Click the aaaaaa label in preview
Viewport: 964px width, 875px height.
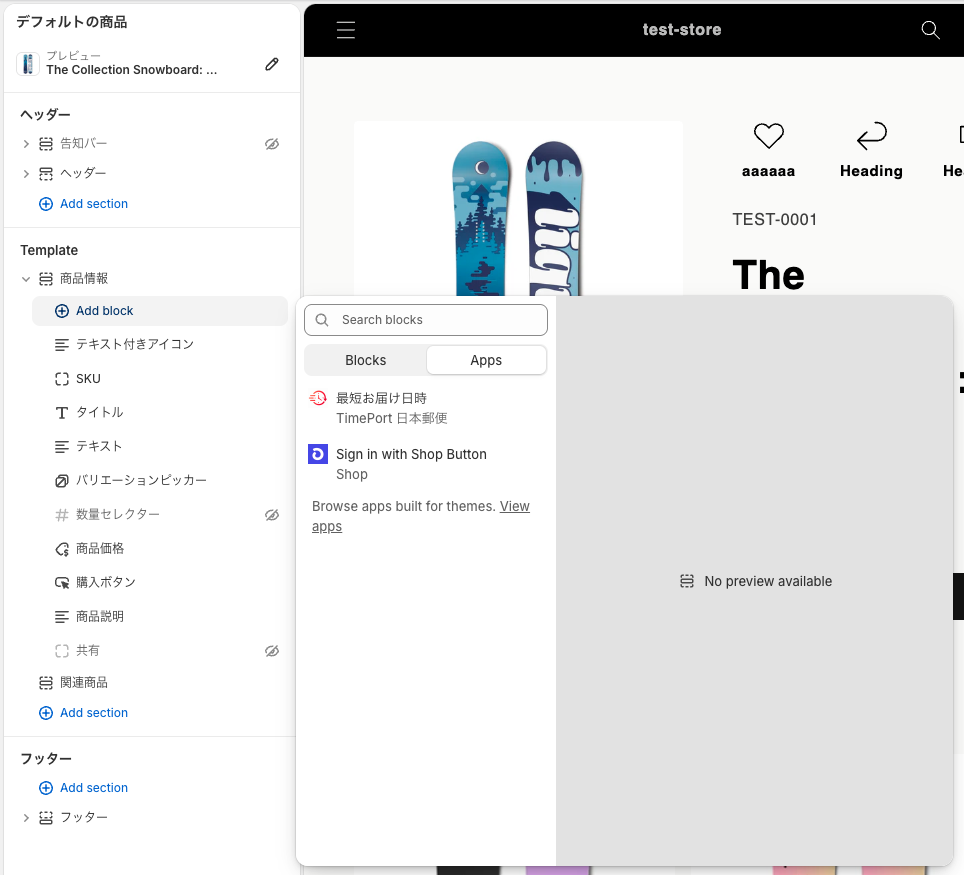(x=768, y=172)
